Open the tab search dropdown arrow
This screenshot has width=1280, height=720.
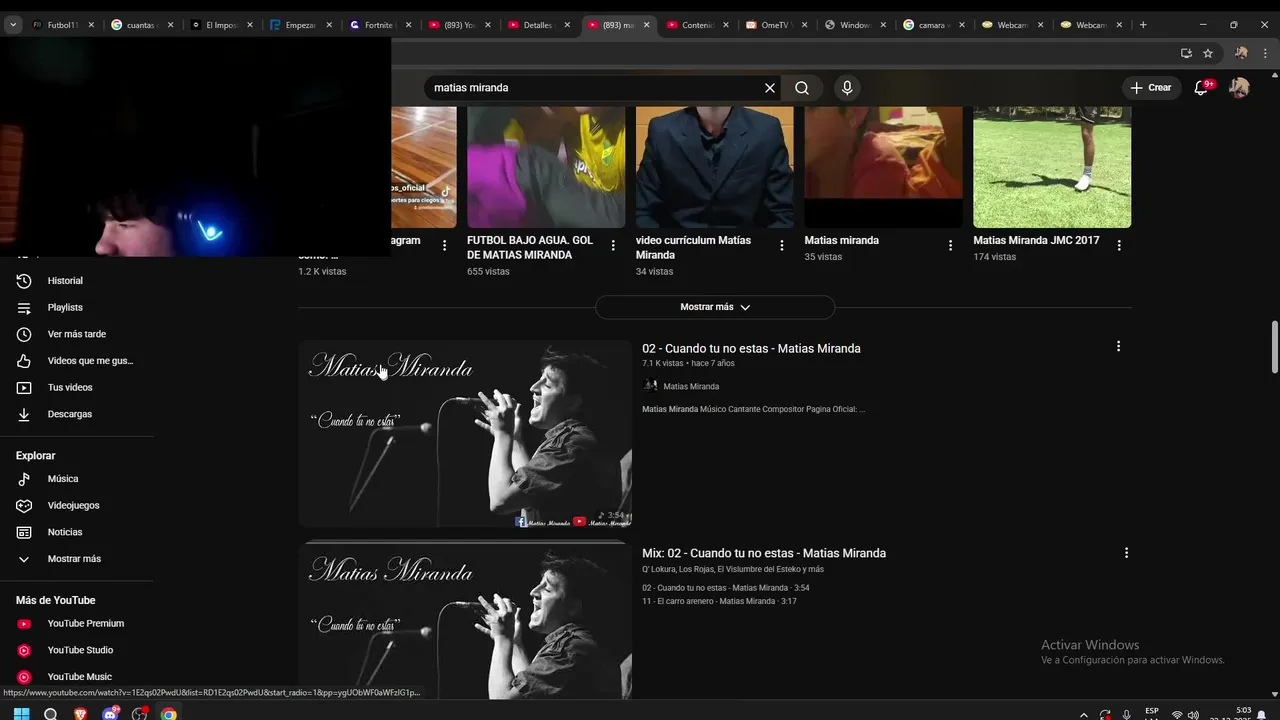[x=12, y=25]
